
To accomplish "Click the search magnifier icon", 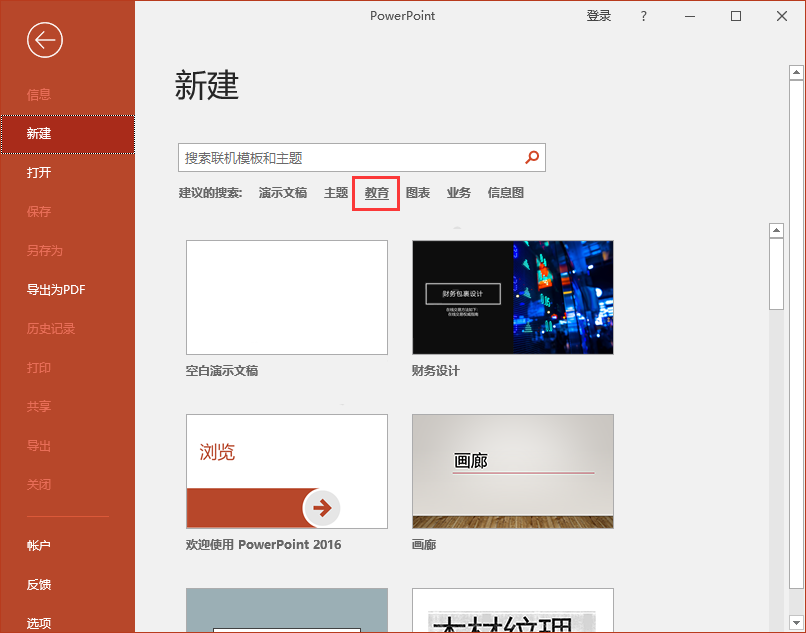I will point(532,157).
